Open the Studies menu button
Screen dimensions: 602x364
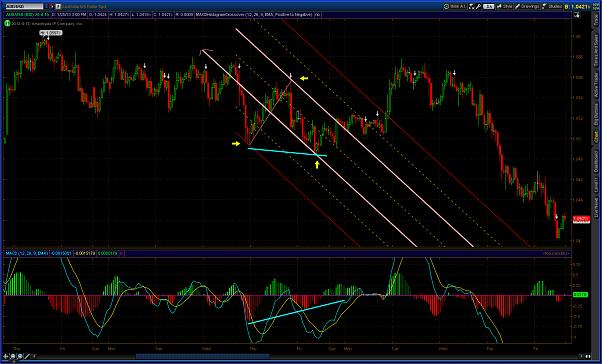click(x=552, y=7)
